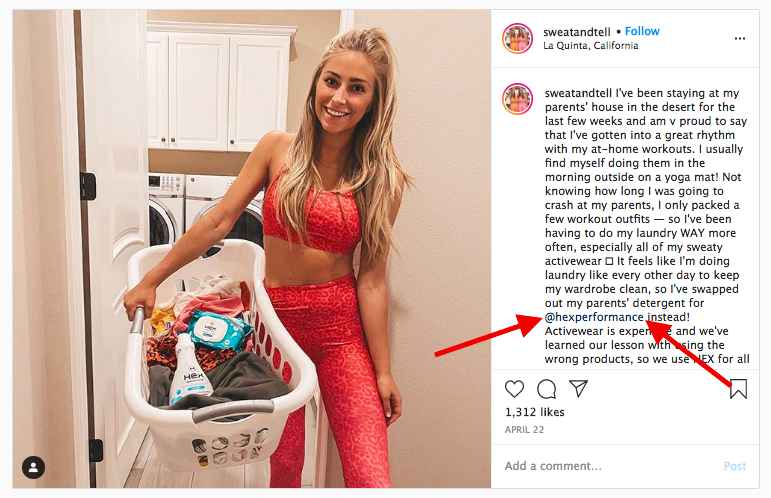Screen dimensions: 771x498
Task: Save post with bookmark icon
Action: [x=738, y=388]
